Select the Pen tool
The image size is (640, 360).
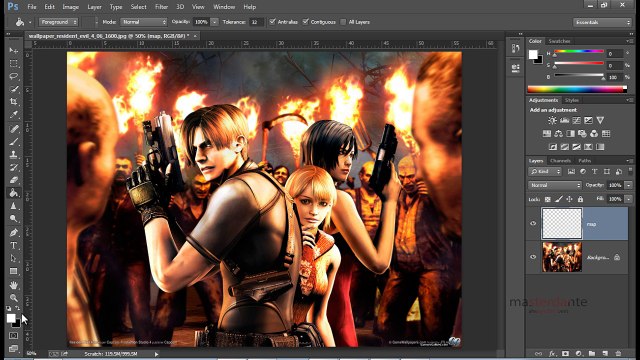13,233
